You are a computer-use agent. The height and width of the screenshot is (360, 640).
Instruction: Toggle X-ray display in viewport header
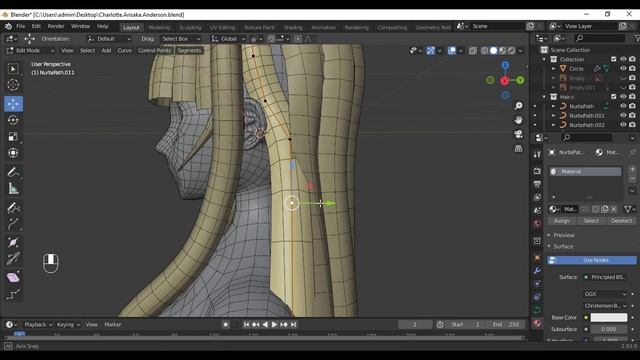pos(473,51)
